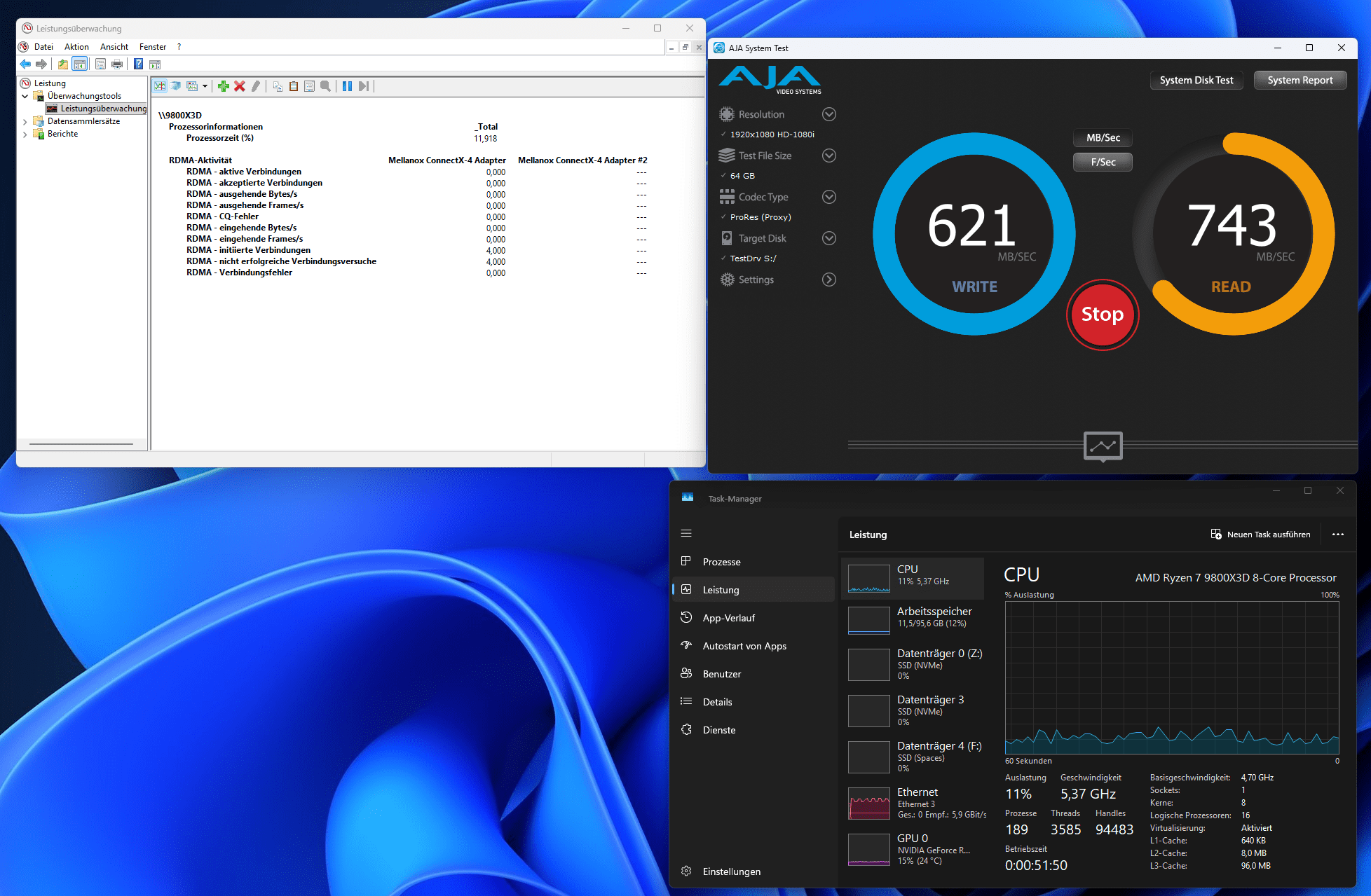This screenshot has height=896, width=1371.
Task: Freeze the display with the pause icon
Action: pyautogui.click(x=347, y=86)
